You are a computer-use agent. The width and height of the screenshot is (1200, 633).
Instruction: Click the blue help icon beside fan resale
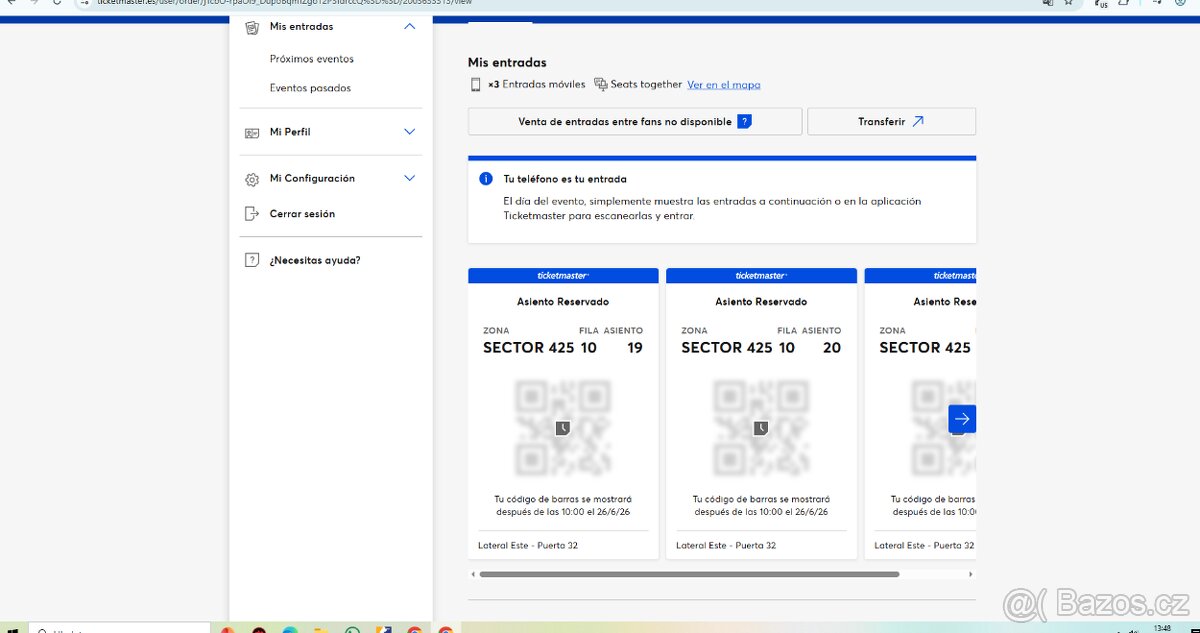coord(744,122)
